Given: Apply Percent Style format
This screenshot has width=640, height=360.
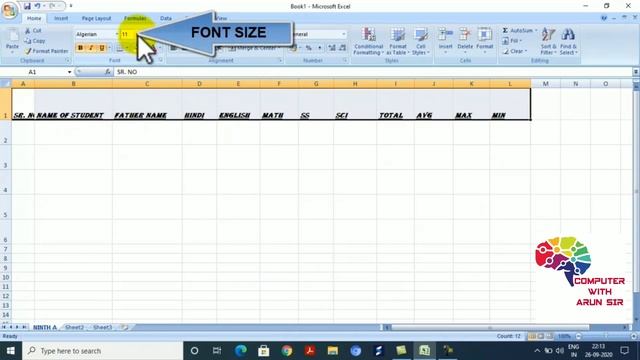Looking at the screenshot, I should (309, 48).
